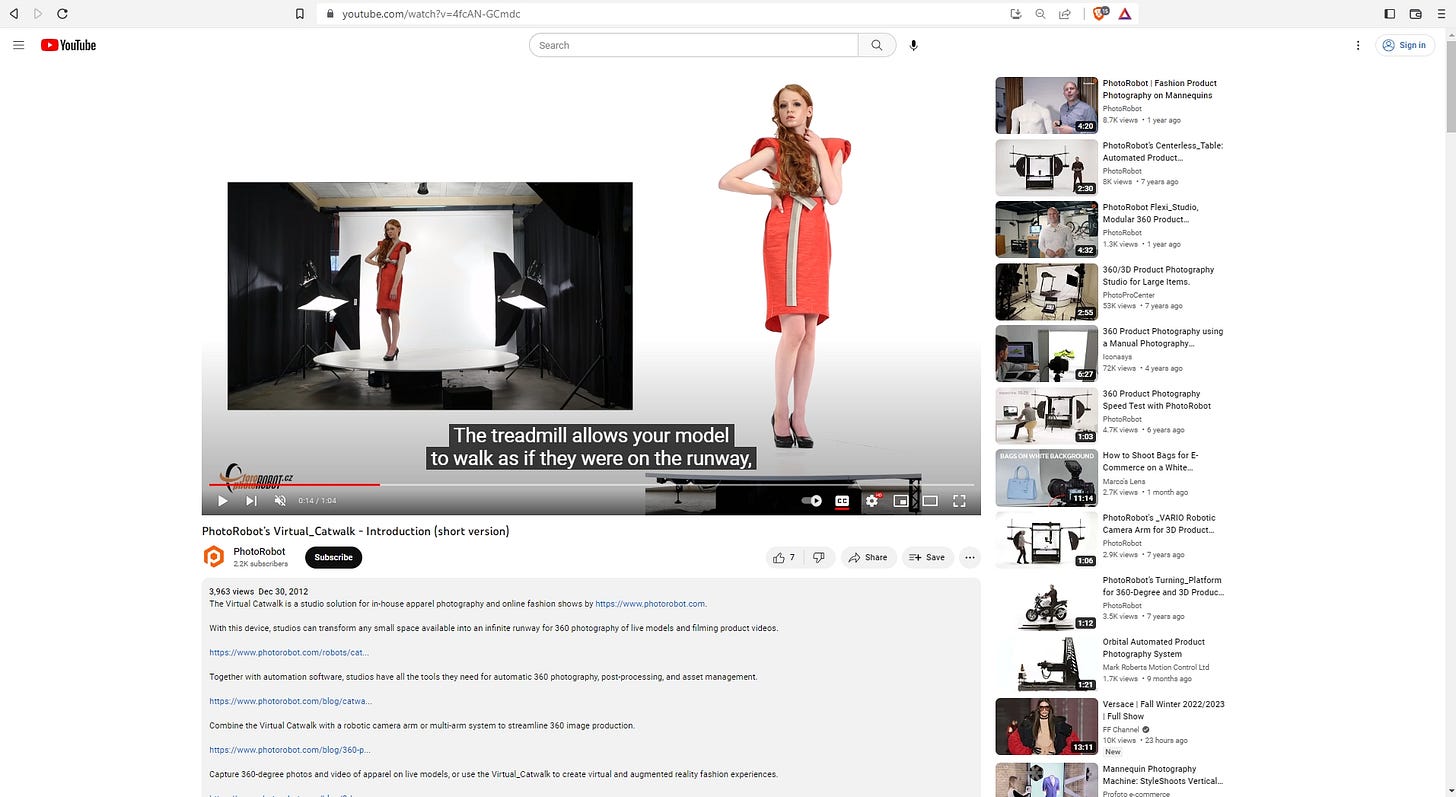The height and width of the screenshot is (797, 1456).
Task: Open the www.photorobot.com link in description
Action: point(650,604)
